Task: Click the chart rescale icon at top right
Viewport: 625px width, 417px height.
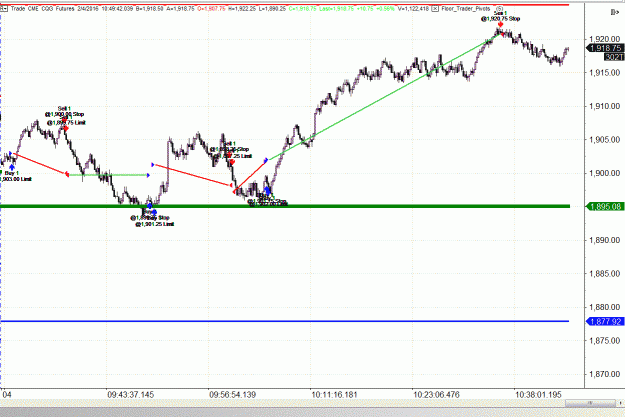Action: 615,13
